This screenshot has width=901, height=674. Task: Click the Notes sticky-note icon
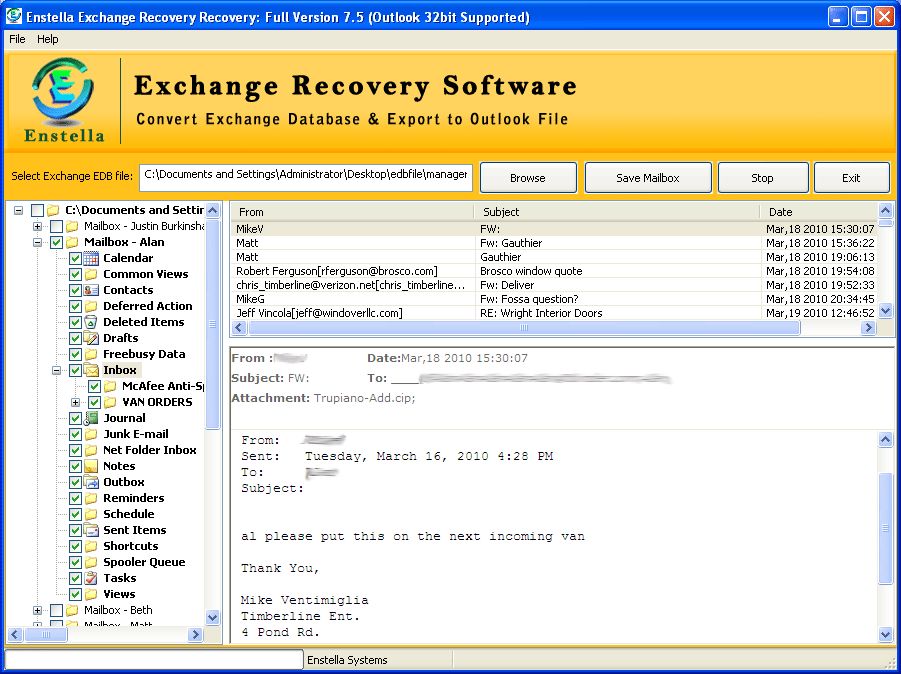tap(91, 466)
